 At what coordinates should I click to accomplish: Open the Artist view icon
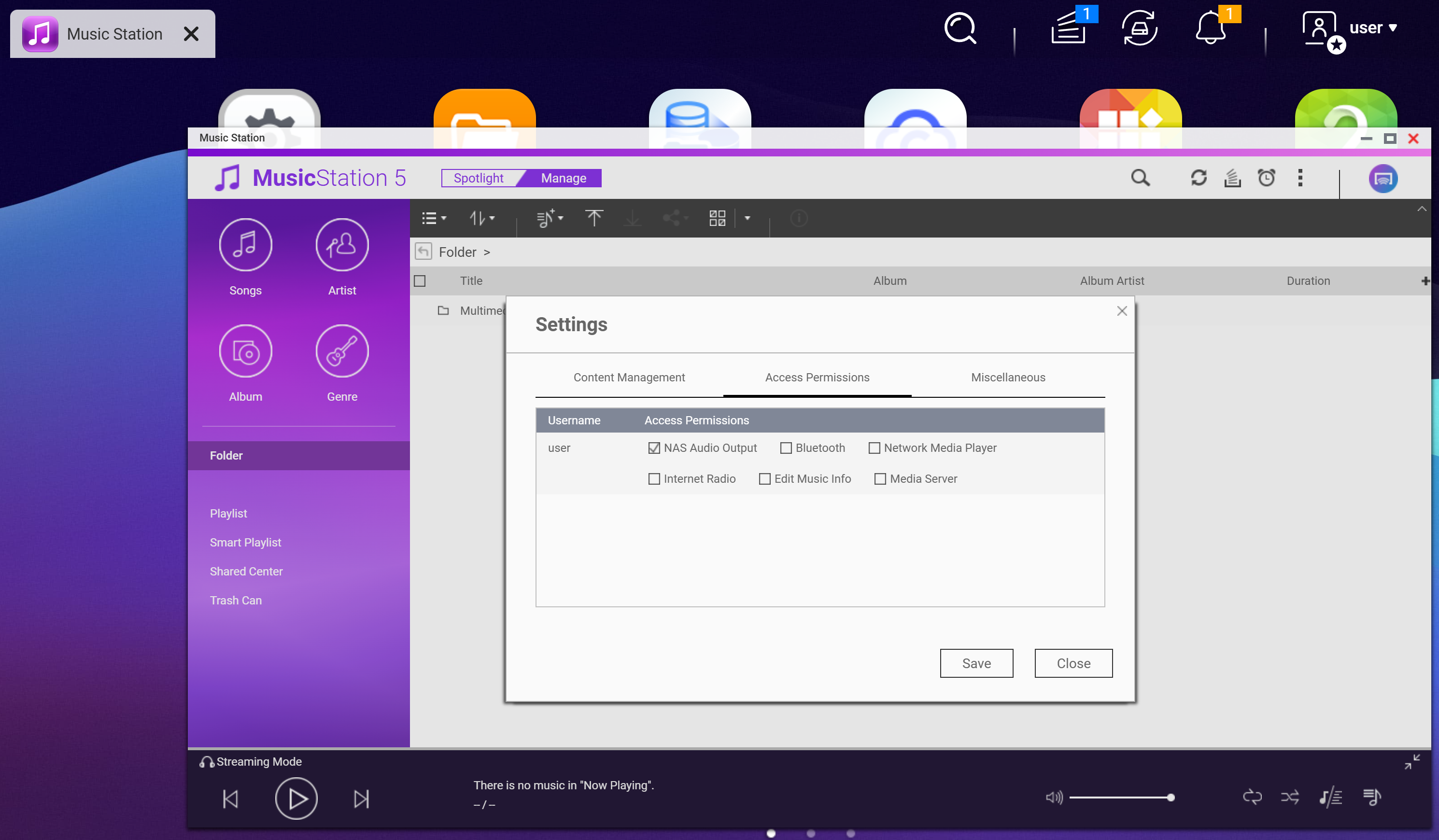tap(341, 245)
